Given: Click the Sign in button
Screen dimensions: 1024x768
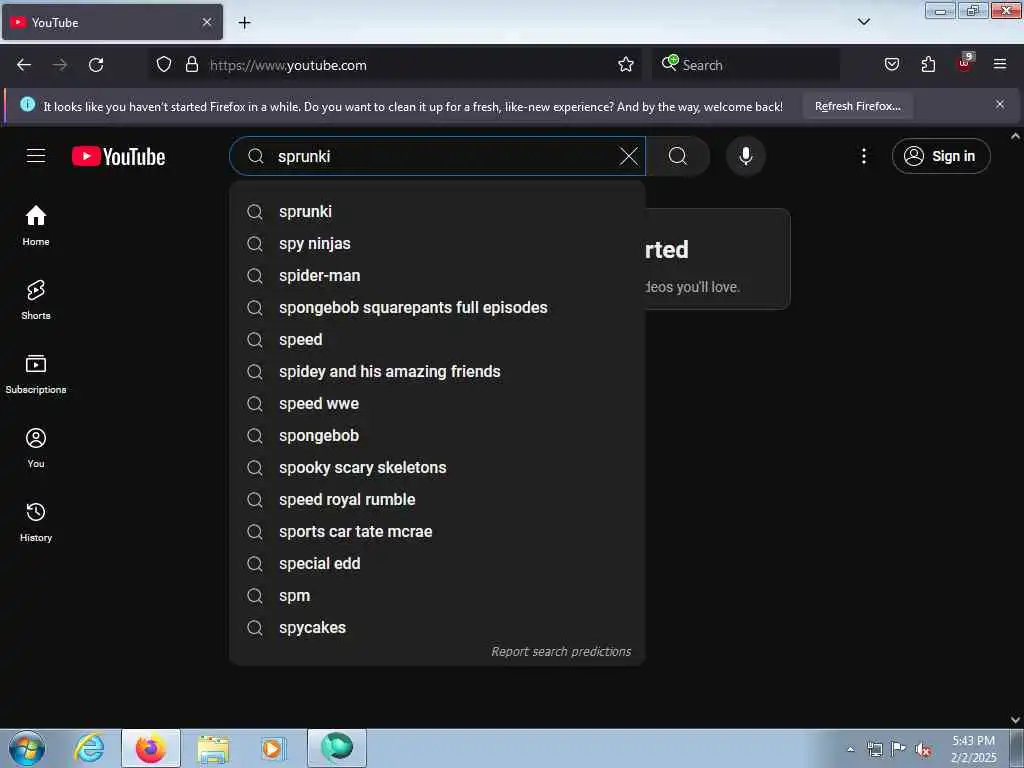Looking at the screenshot, I should [x=940, y=156].
